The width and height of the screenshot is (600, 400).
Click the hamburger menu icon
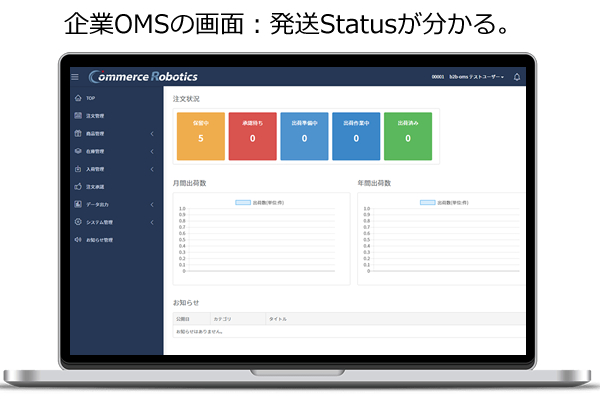point(74,77)
